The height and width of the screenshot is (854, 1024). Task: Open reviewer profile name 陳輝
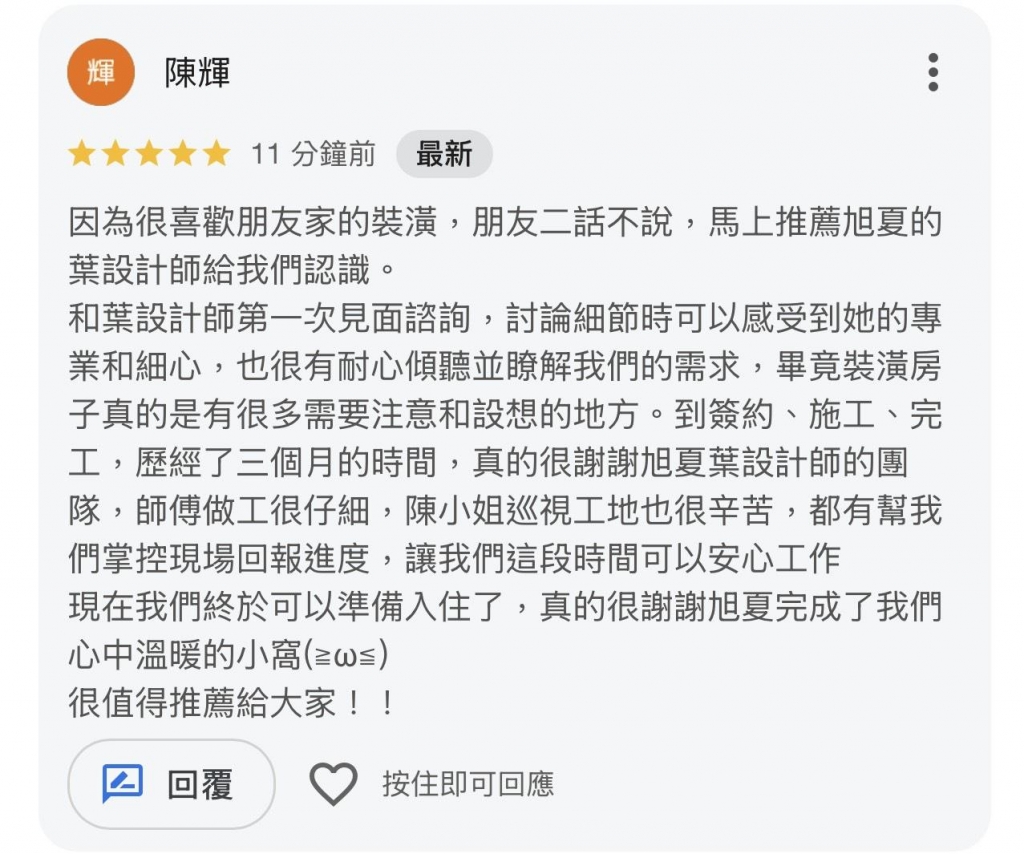coord(197,73)
